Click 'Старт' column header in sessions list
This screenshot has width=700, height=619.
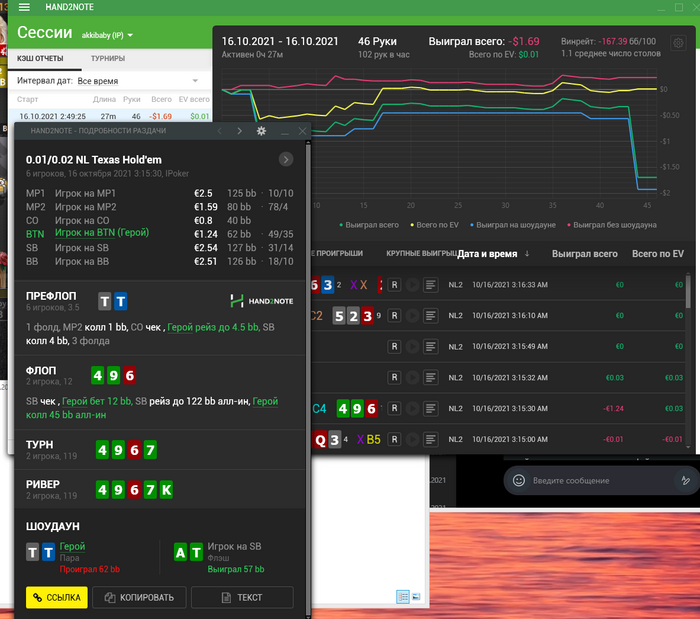point(27,99)
